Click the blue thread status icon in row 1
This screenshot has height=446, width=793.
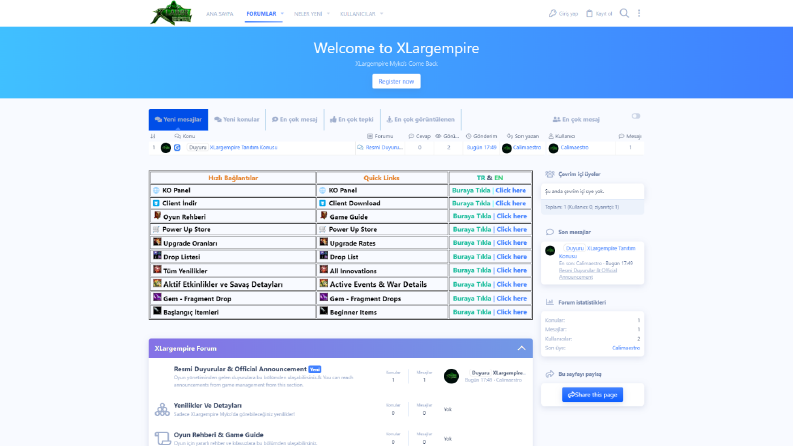click(x=177, y=148)
